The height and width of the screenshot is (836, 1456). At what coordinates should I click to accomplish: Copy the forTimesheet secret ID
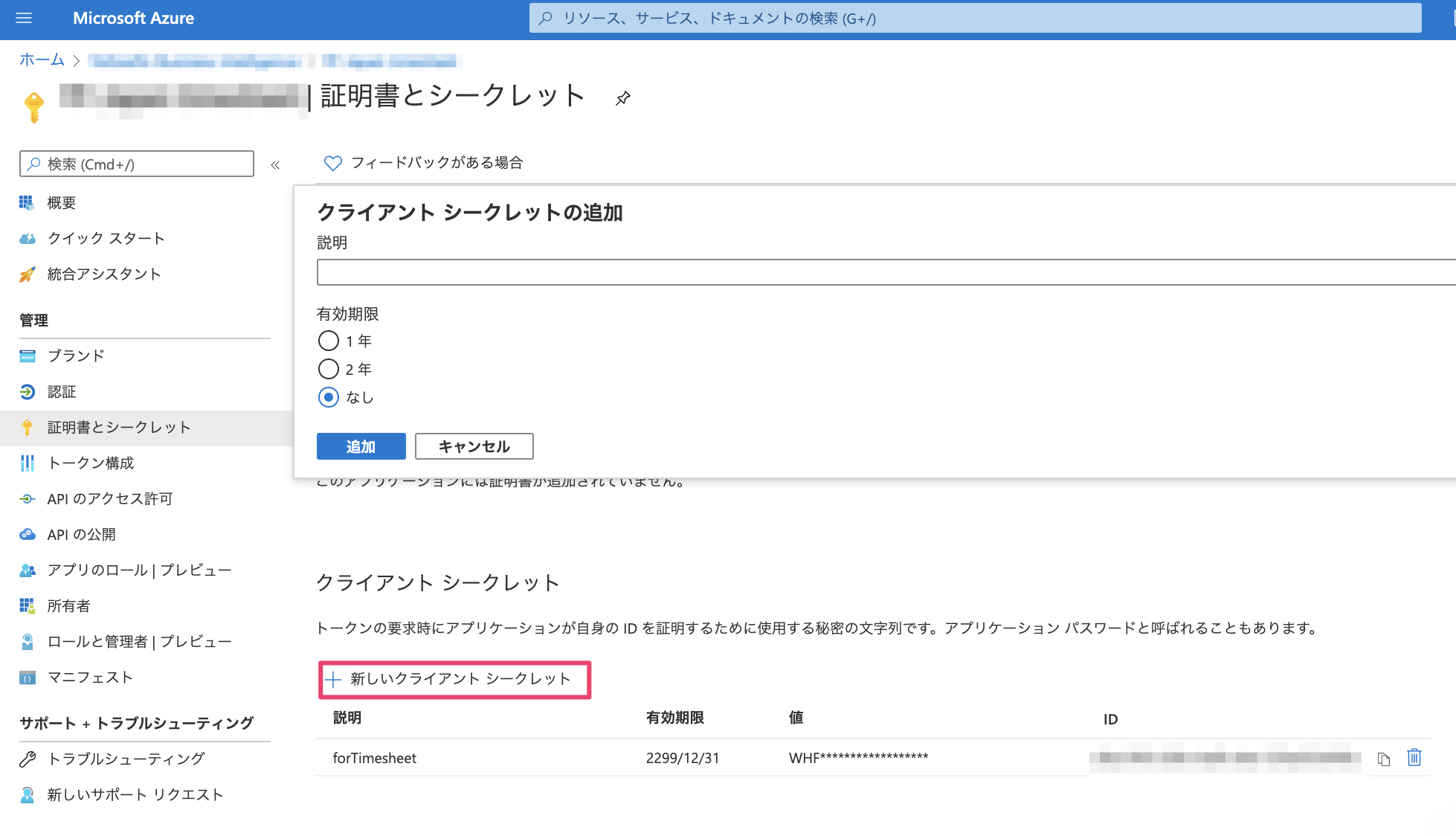pos(1383,759)
